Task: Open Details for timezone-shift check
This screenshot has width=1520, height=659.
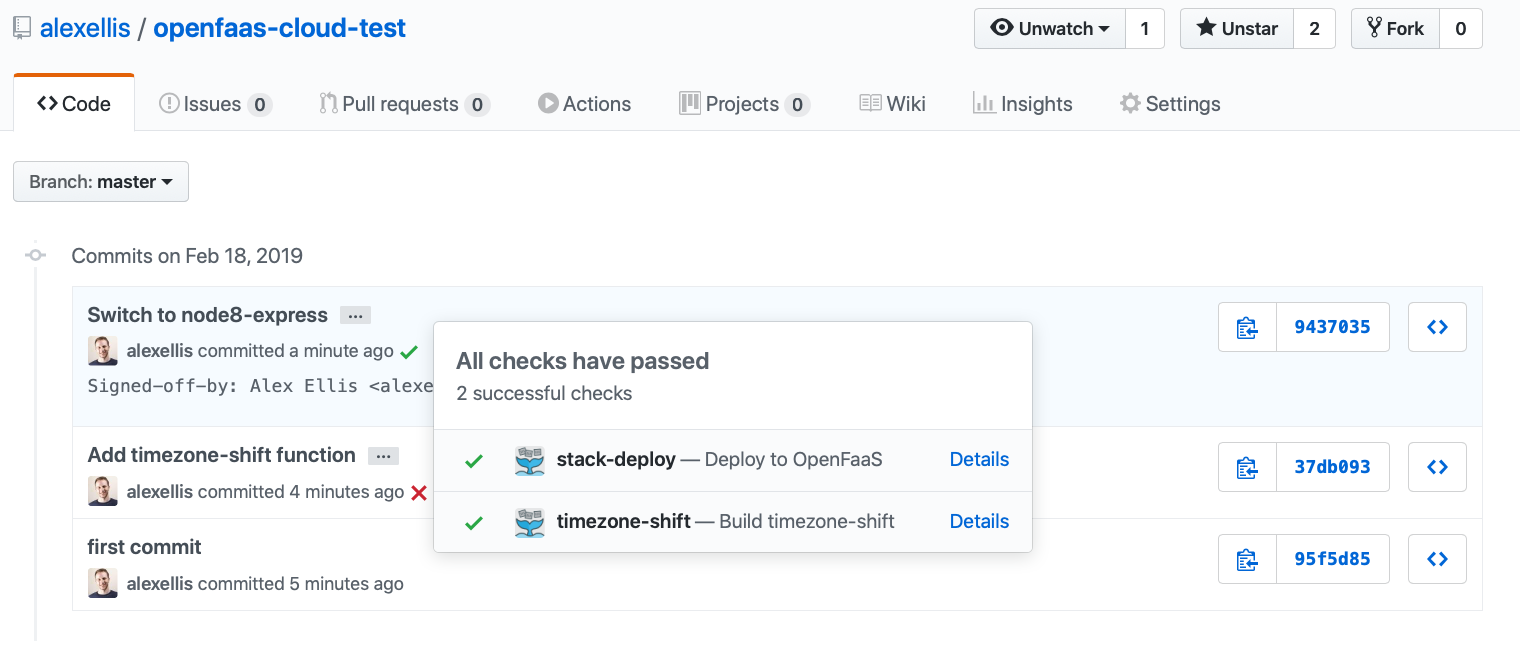Action: tap(978, 522)
